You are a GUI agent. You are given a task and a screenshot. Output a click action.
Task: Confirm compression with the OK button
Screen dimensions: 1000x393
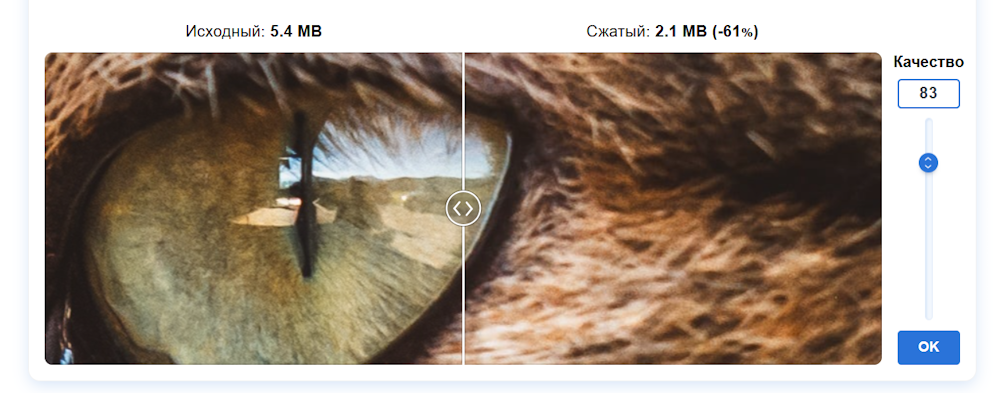[x=928, y=347]
